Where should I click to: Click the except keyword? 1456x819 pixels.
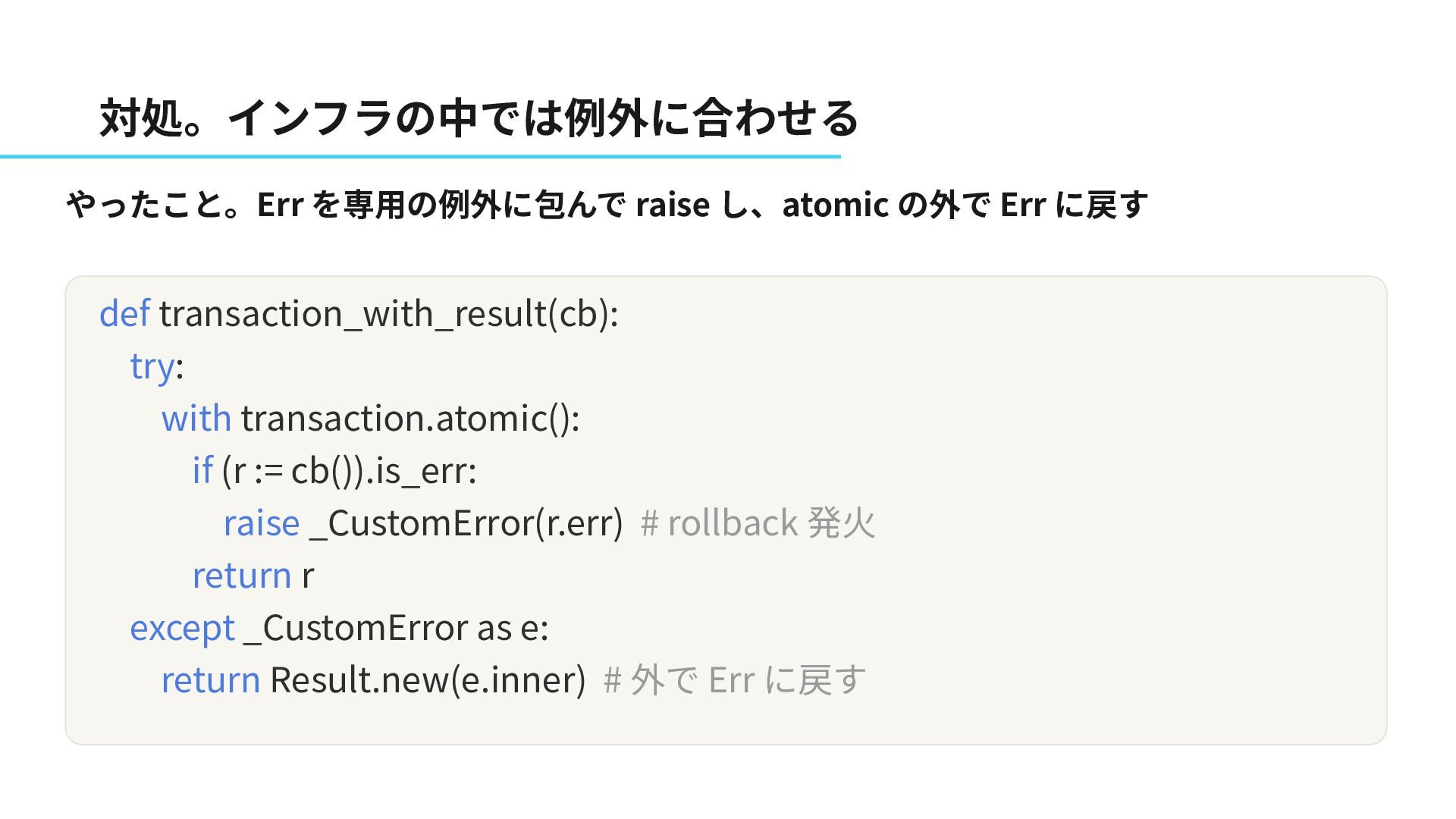pos(182,629)
